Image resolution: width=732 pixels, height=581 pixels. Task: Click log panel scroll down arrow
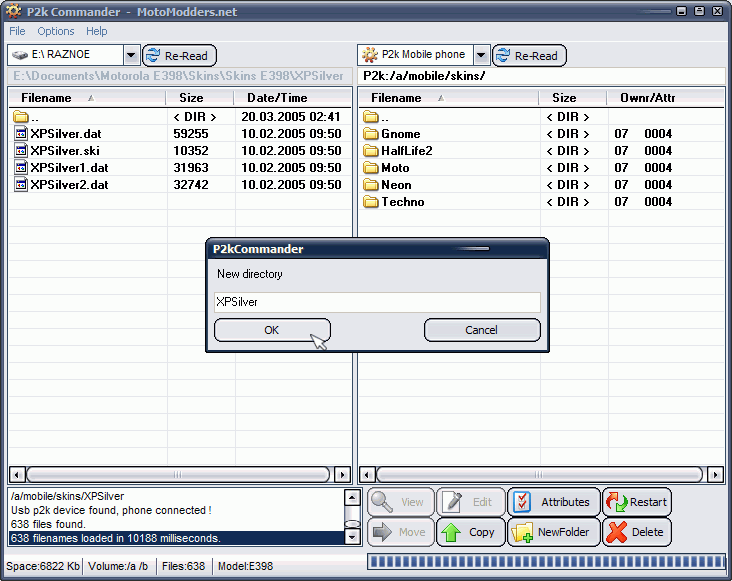[x=352, y=537]
